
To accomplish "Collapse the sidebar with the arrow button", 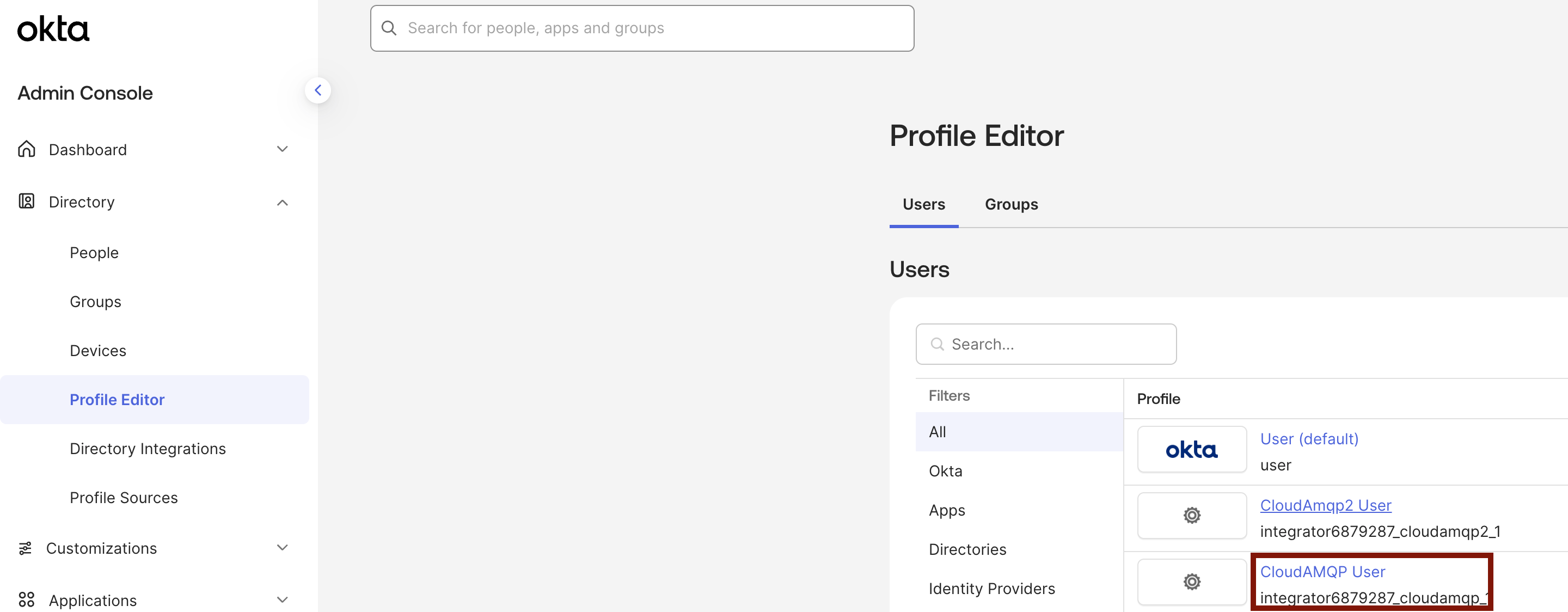I will (x=318, y=89).
